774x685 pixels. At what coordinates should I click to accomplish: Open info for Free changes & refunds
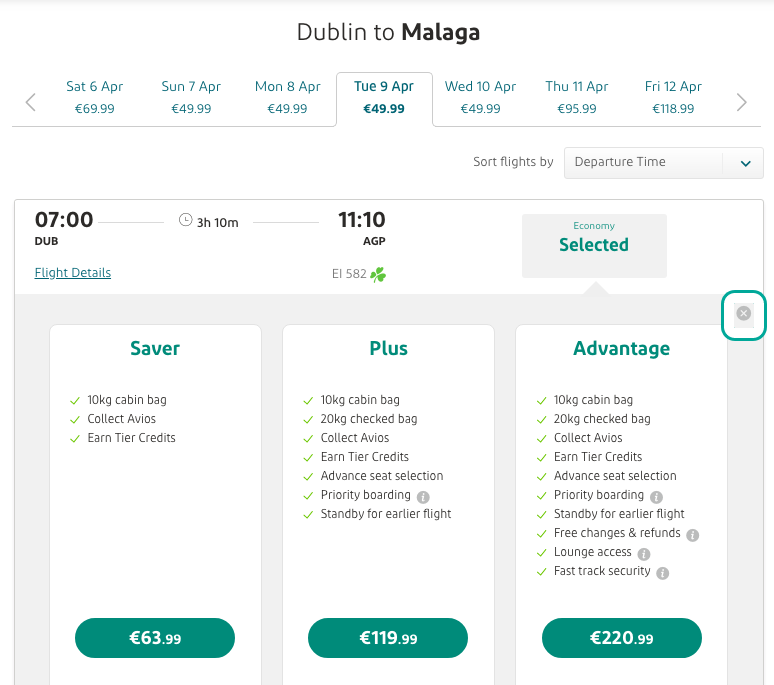tap(693, 534)
